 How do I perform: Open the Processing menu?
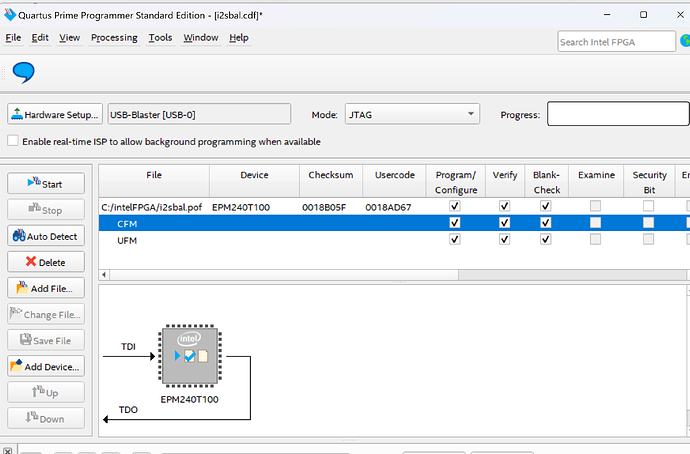coord(114,38)
